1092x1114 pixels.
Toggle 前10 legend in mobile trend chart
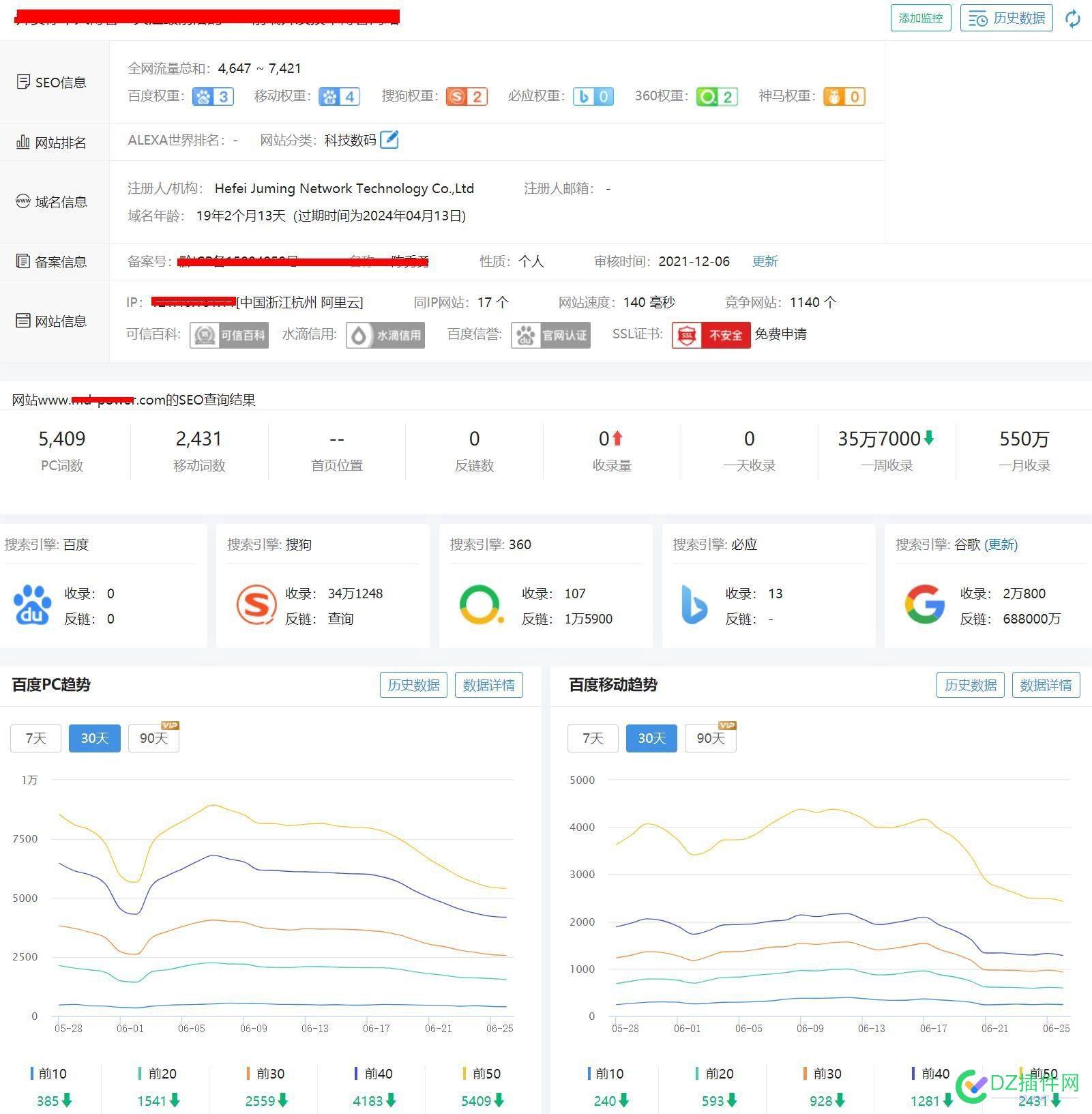pos(606,1074)
